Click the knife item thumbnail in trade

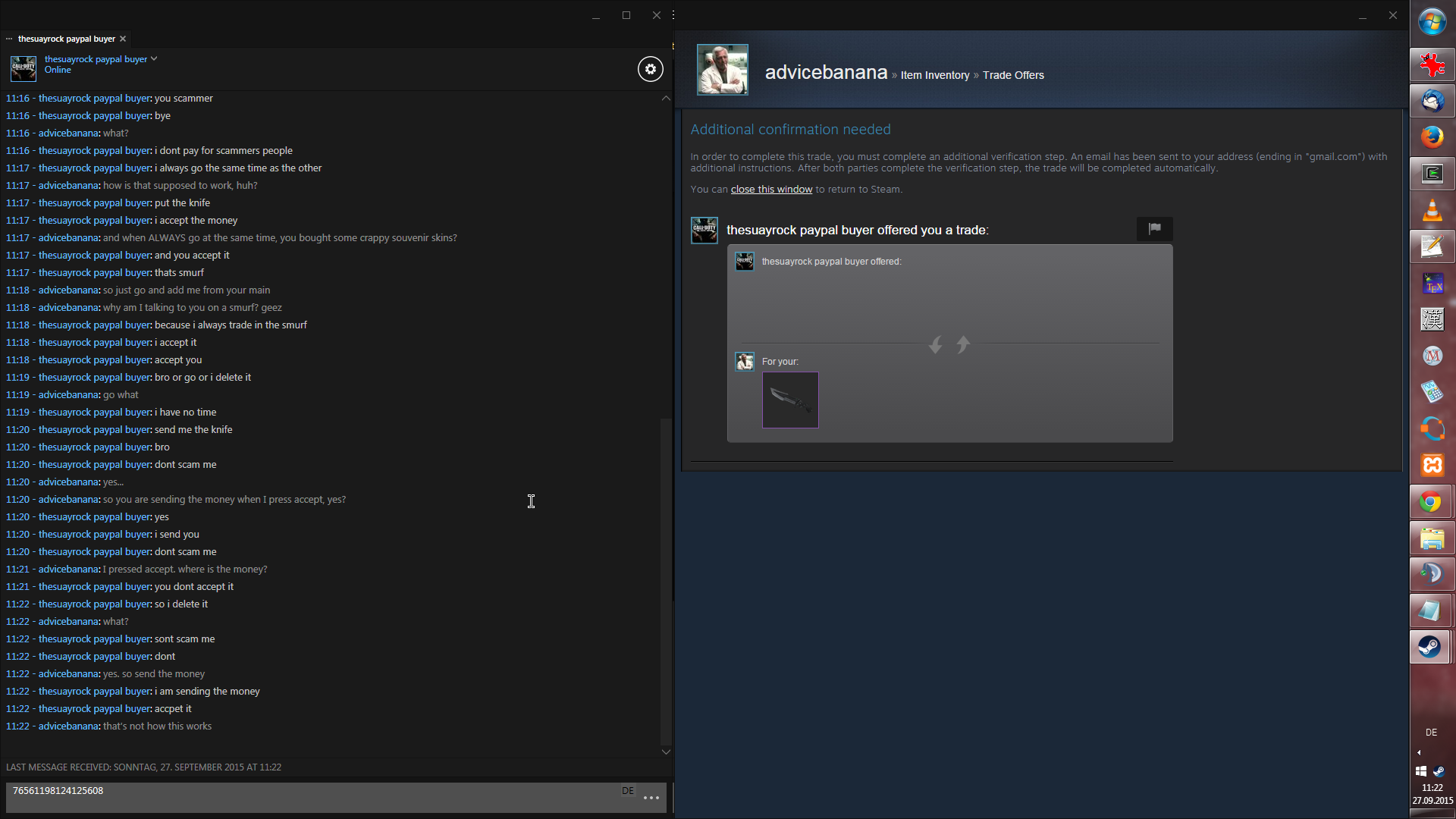(790, 400)
